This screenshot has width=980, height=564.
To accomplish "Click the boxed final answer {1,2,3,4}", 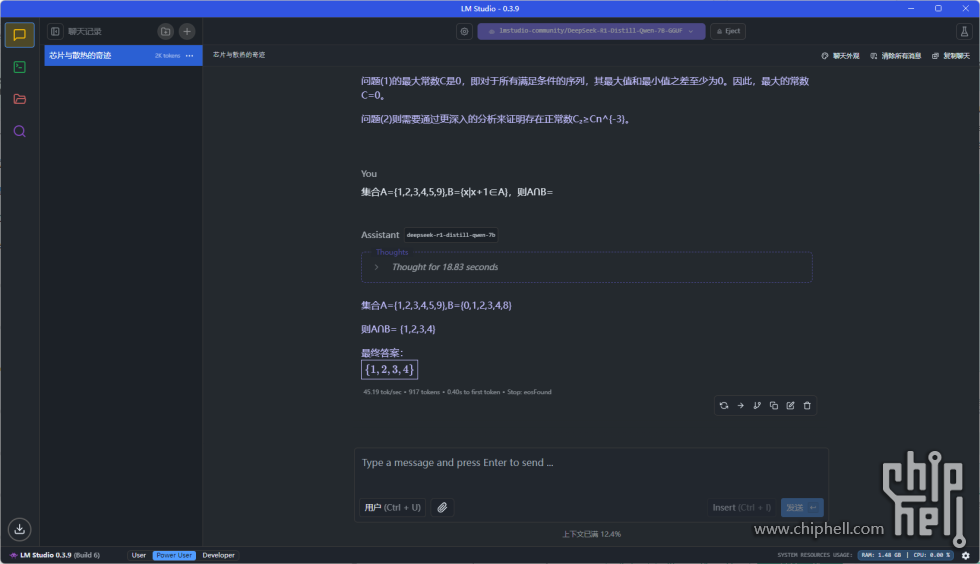I will click(389, 370).
